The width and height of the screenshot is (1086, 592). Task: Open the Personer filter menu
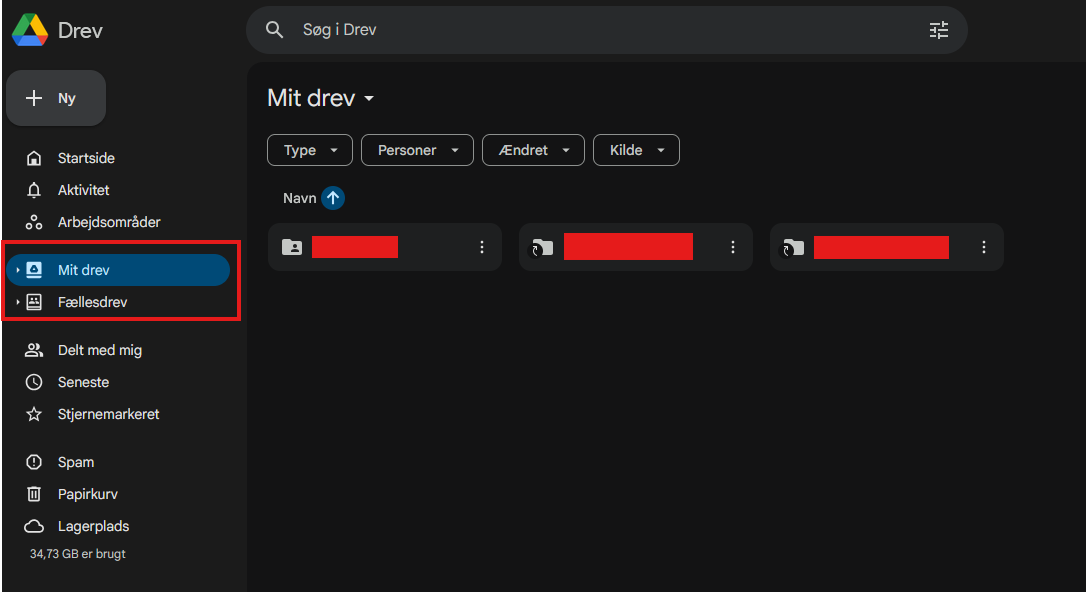tap(417, 150)
